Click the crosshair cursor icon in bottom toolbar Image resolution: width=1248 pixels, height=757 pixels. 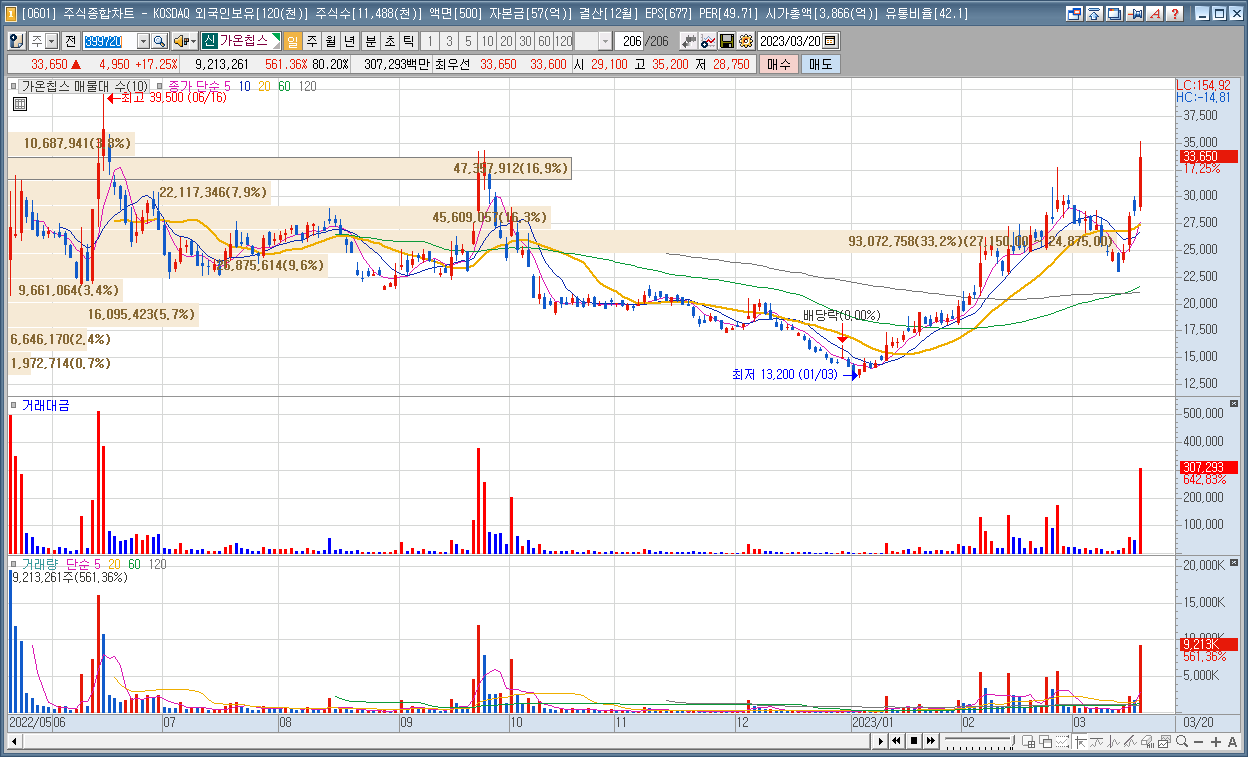click(x=1081, y=741)
